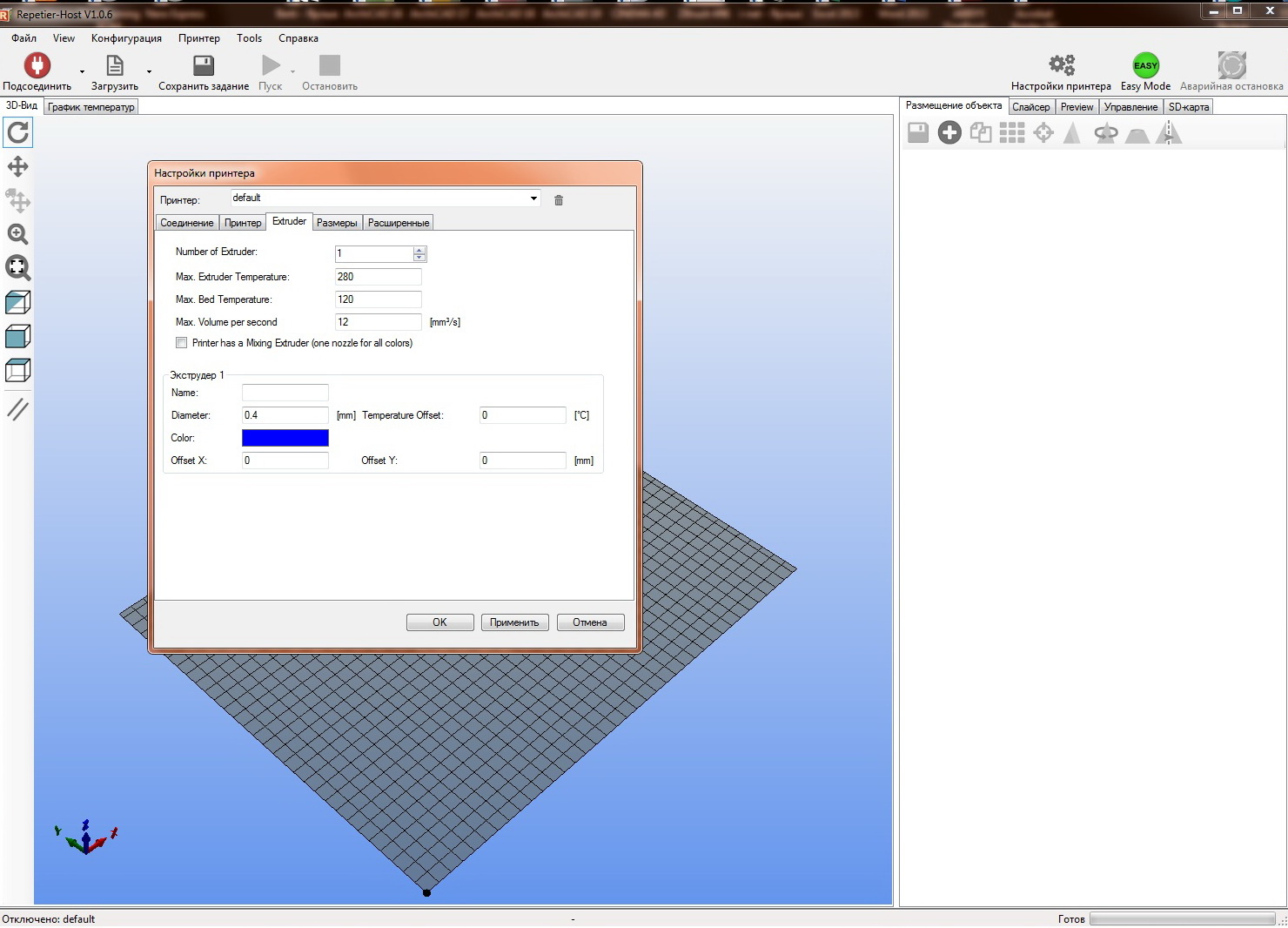Viewport: 1288px width, 928px height.
Task: Click the red Подсоединить connect plug icon
Action: 37,65
